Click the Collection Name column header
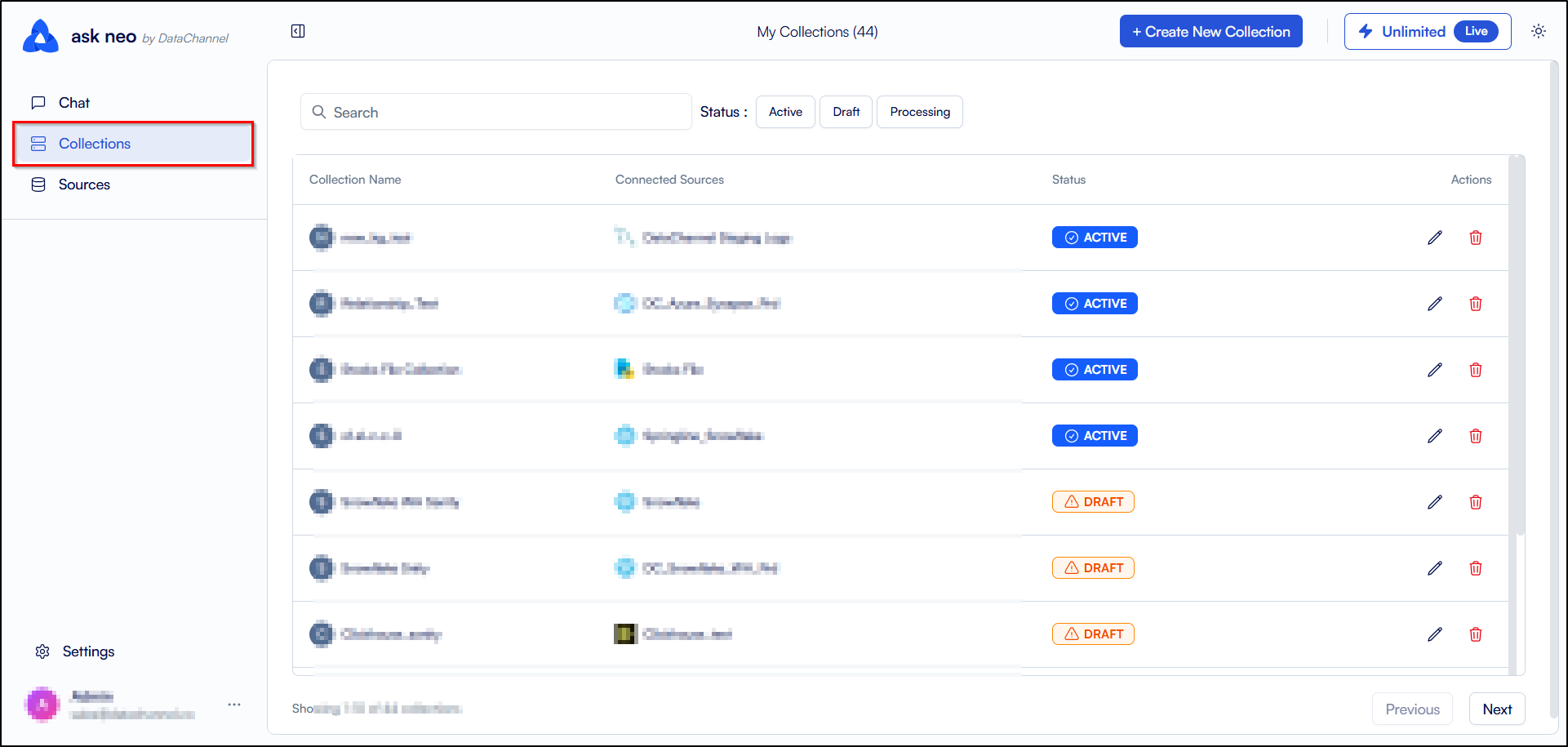The width and height of the screenshot is (1568, 747). tap(355, 180)
